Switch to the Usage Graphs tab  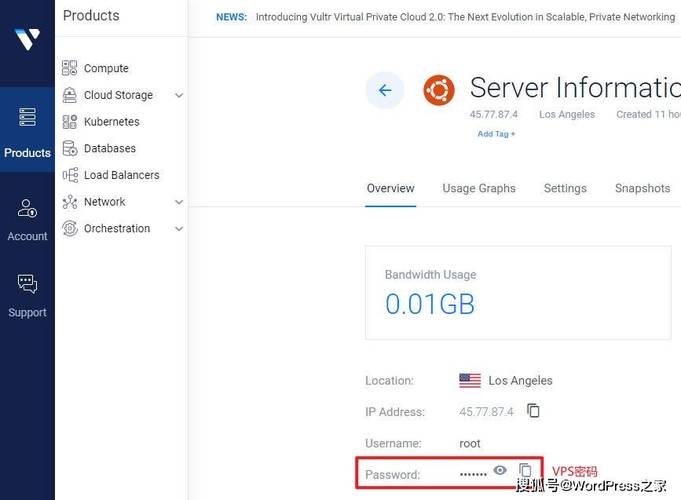tap(479, 188)
